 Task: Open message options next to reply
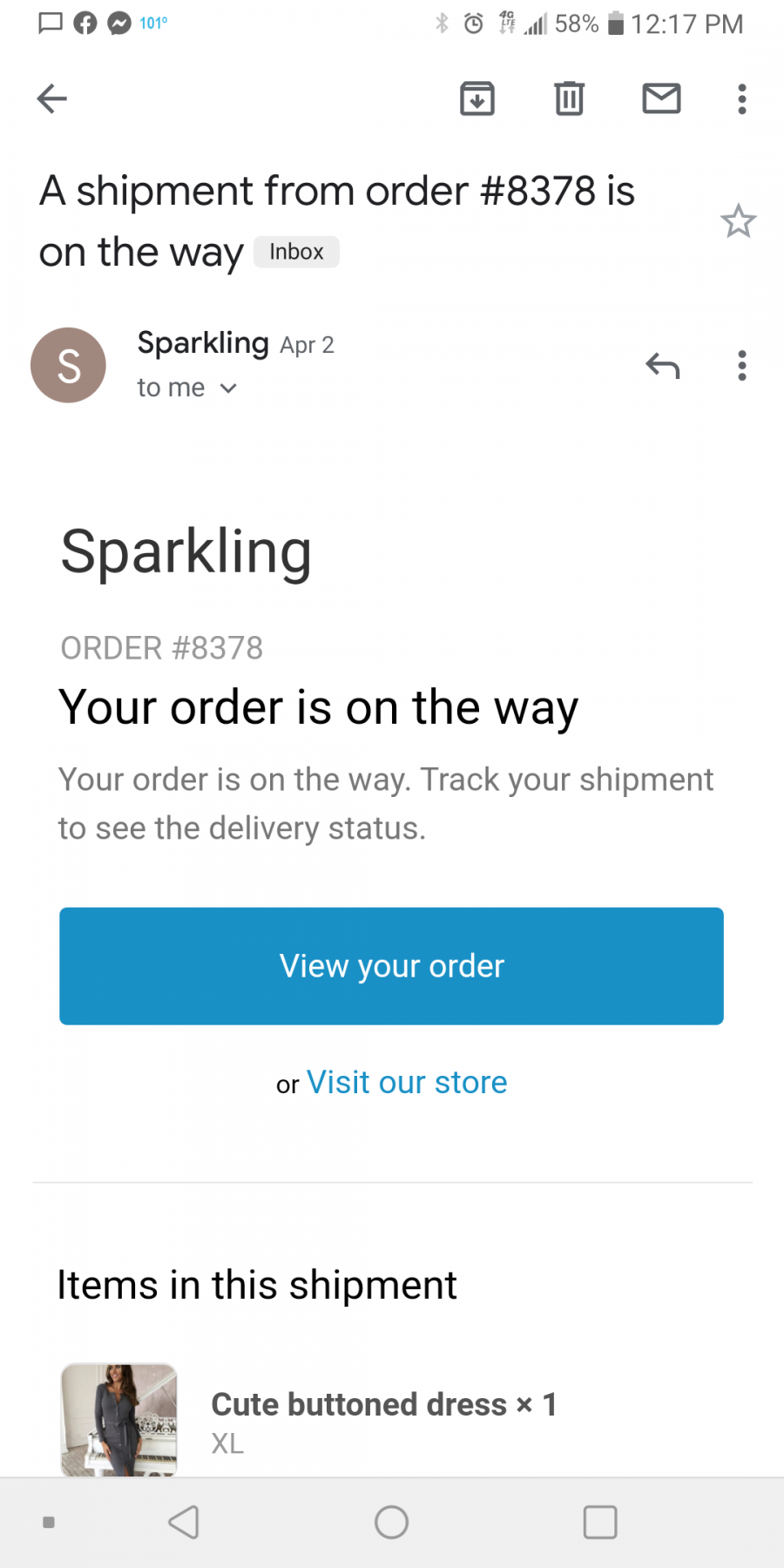click(x=742, y=366)
